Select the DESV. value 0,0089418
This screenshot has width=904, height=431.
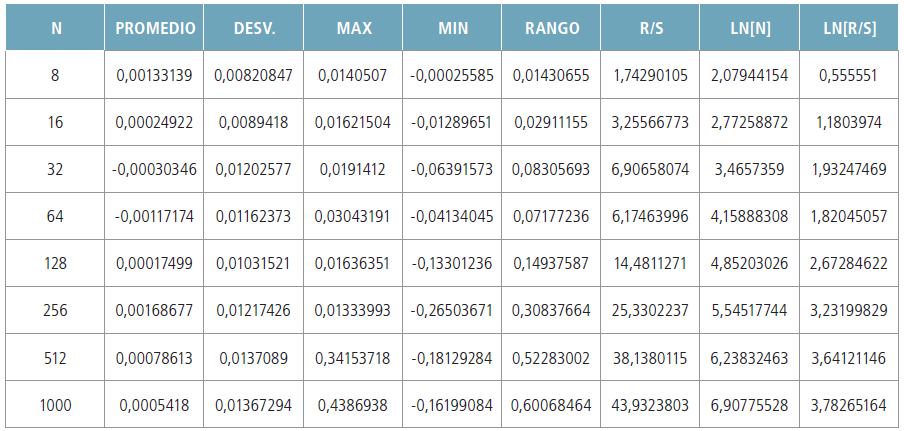(254, 122)
